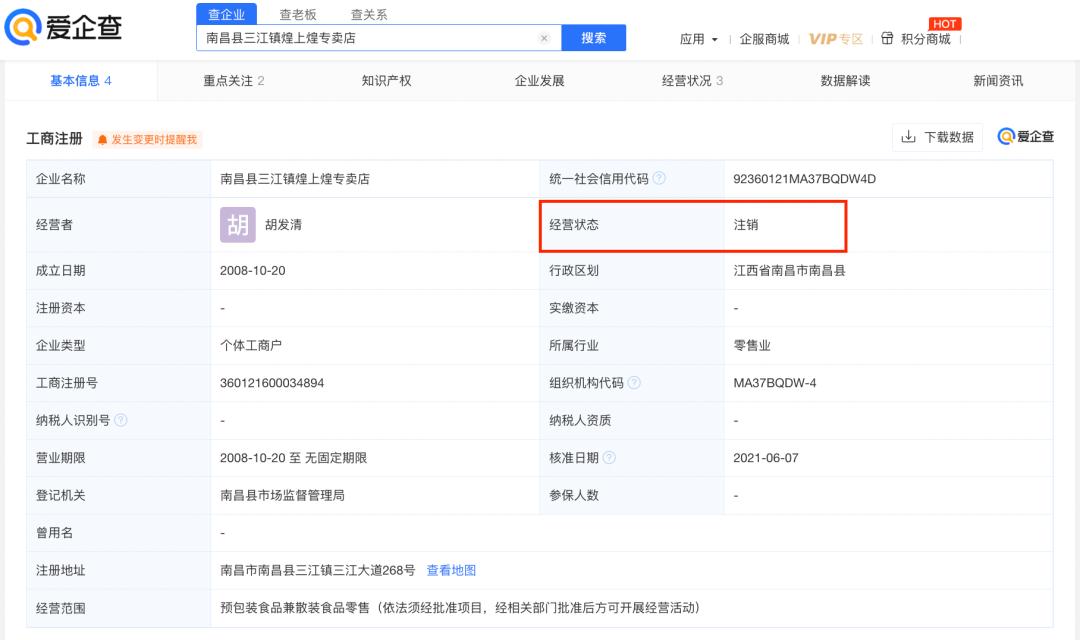View the 数据解读 tab
The height and width of the screenshot is (640, 1080).
pos(842,81)
